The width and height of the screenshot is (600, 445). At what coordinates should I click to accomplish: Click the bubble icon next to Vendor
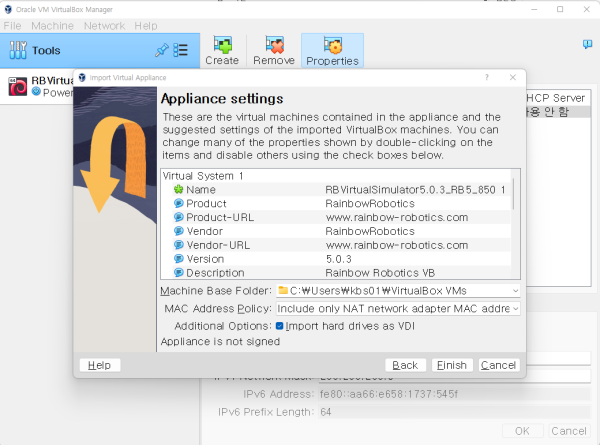178,231
